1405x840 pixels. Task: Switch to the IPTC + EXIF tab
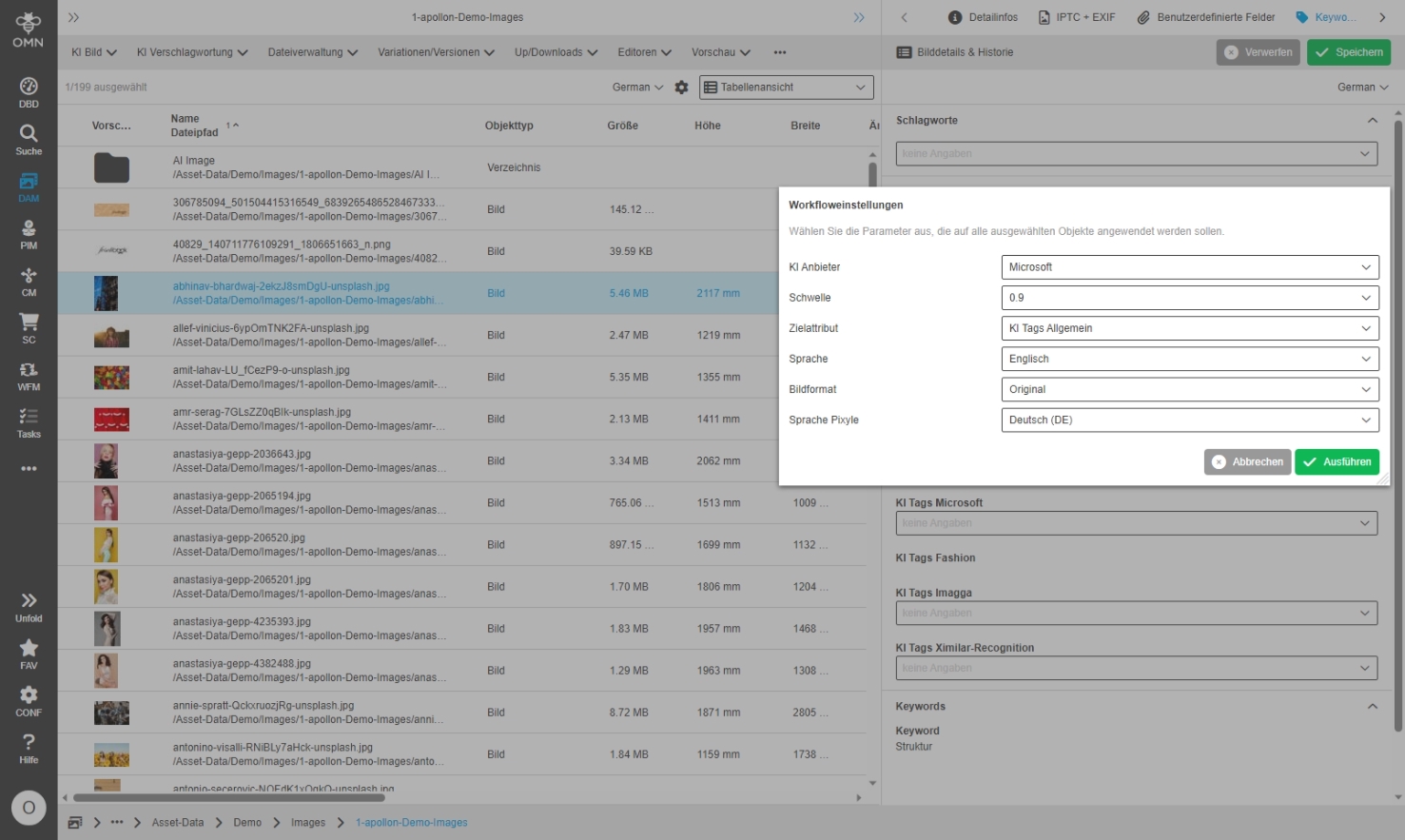coord(1077,17)
